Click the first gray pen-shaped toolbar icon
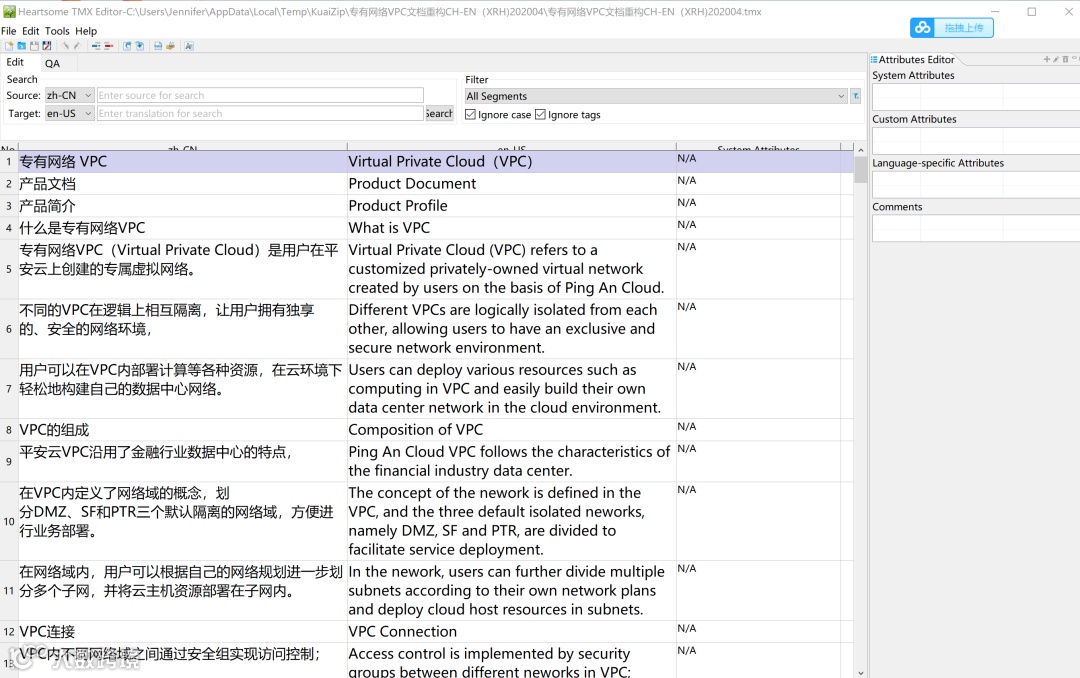 65,46
